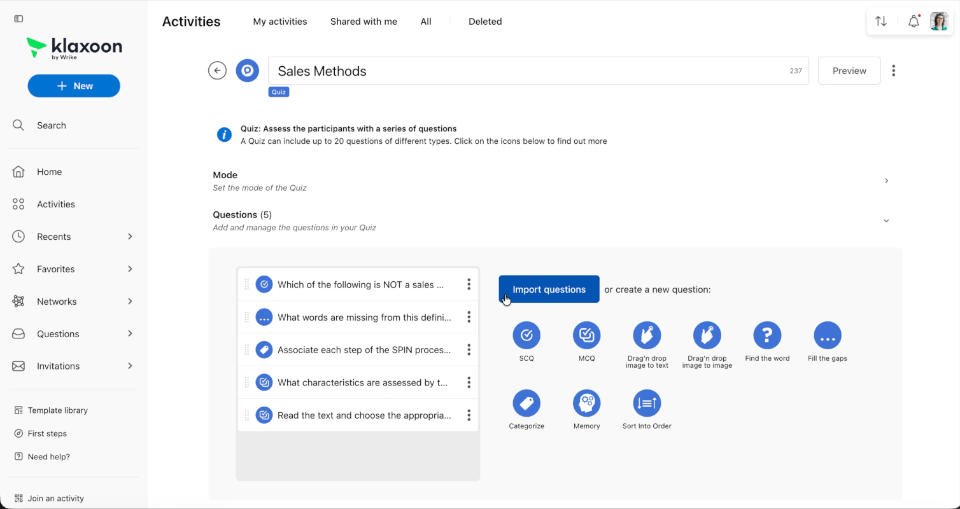
Task: Click the New button
Action: click(x=74, y=86)
